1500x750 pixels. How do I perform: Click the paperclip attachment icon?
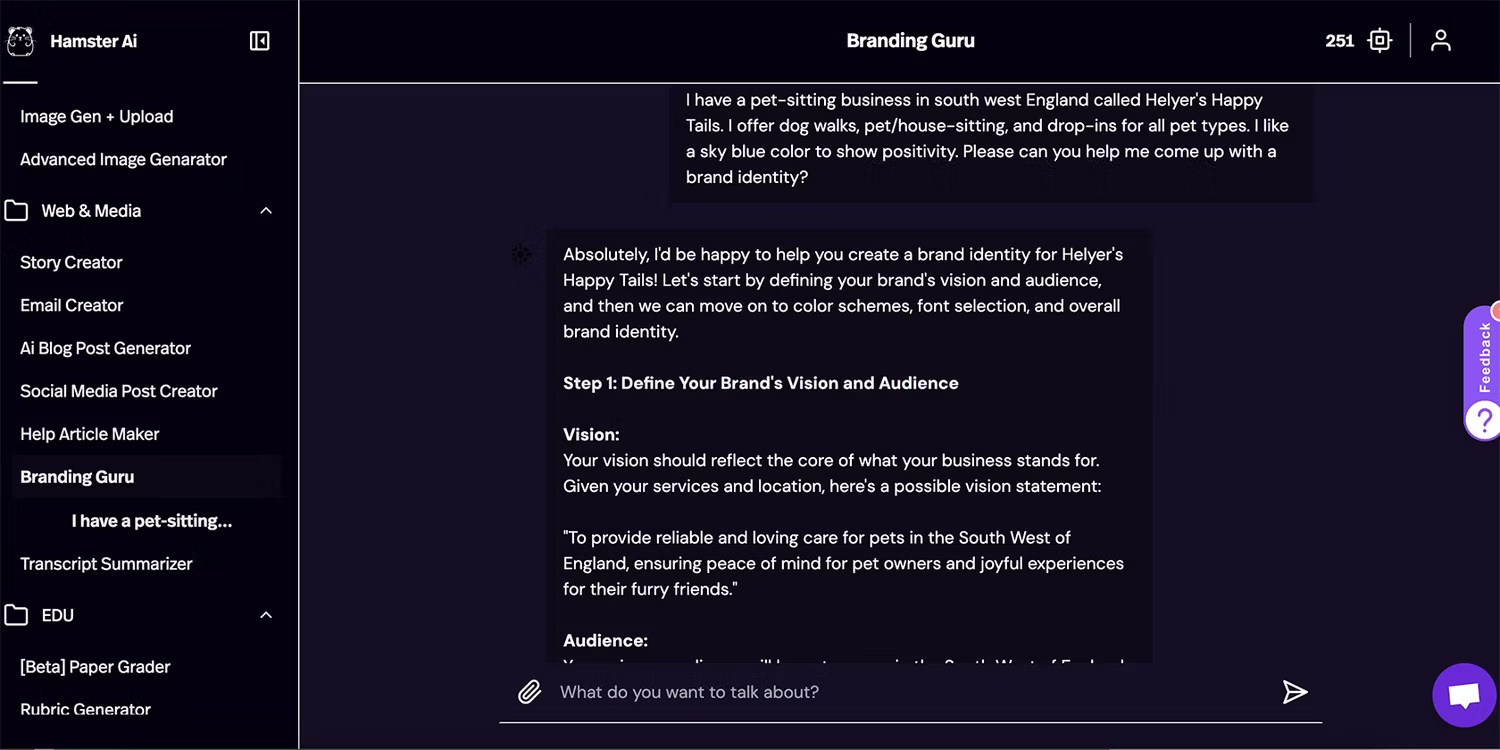pos(529,692)
